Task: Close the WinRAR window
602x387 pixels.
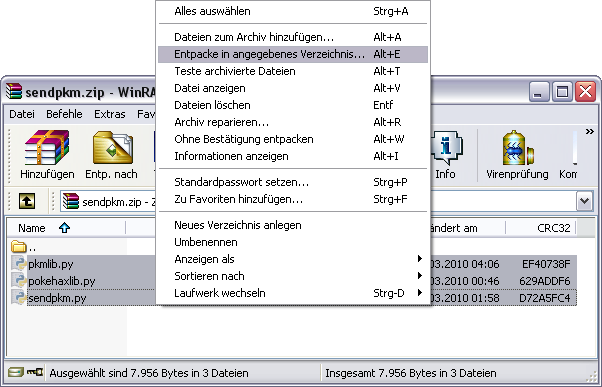Action: point(586,91)
